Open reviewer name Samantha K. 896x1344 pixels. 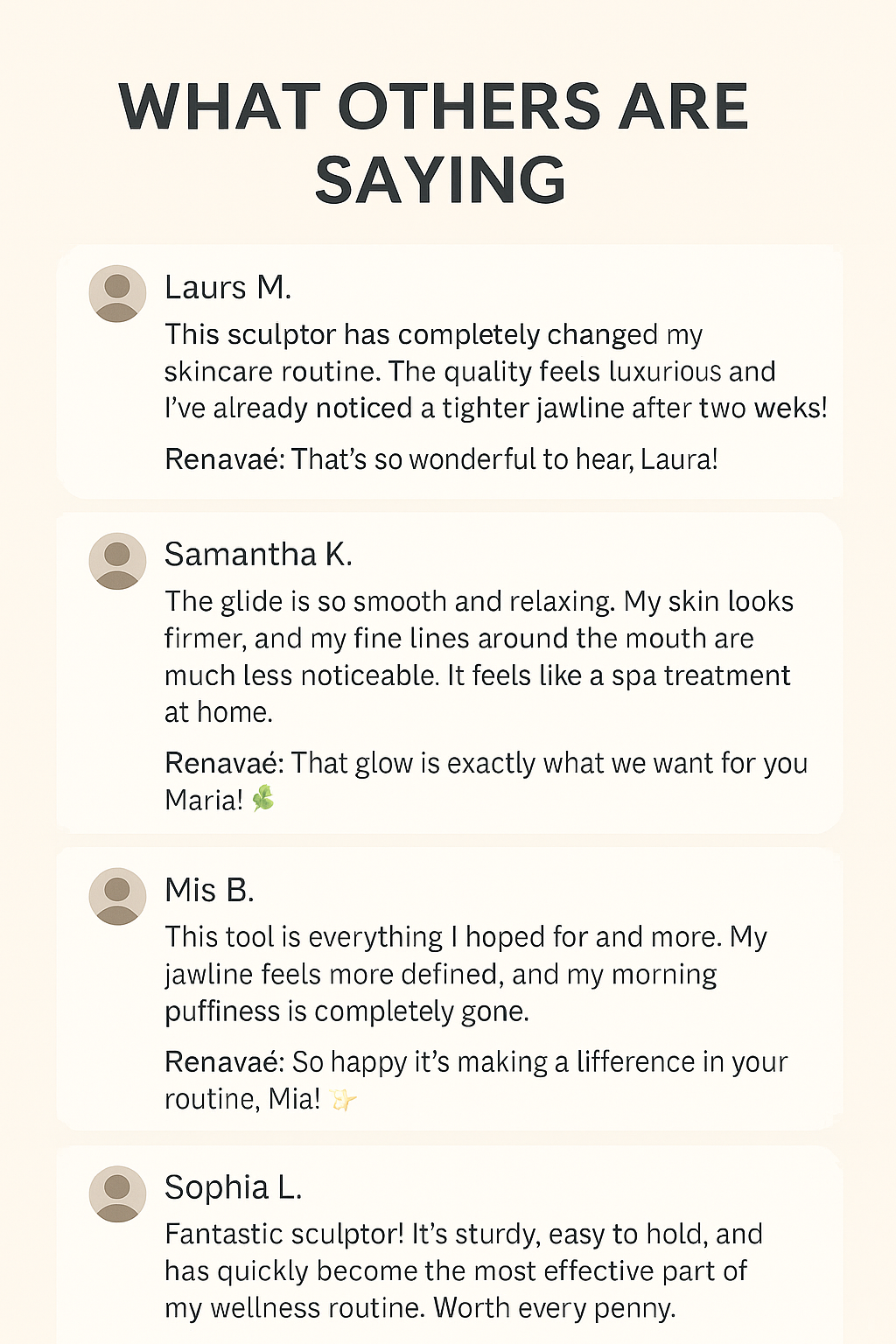tap(258, 555)
